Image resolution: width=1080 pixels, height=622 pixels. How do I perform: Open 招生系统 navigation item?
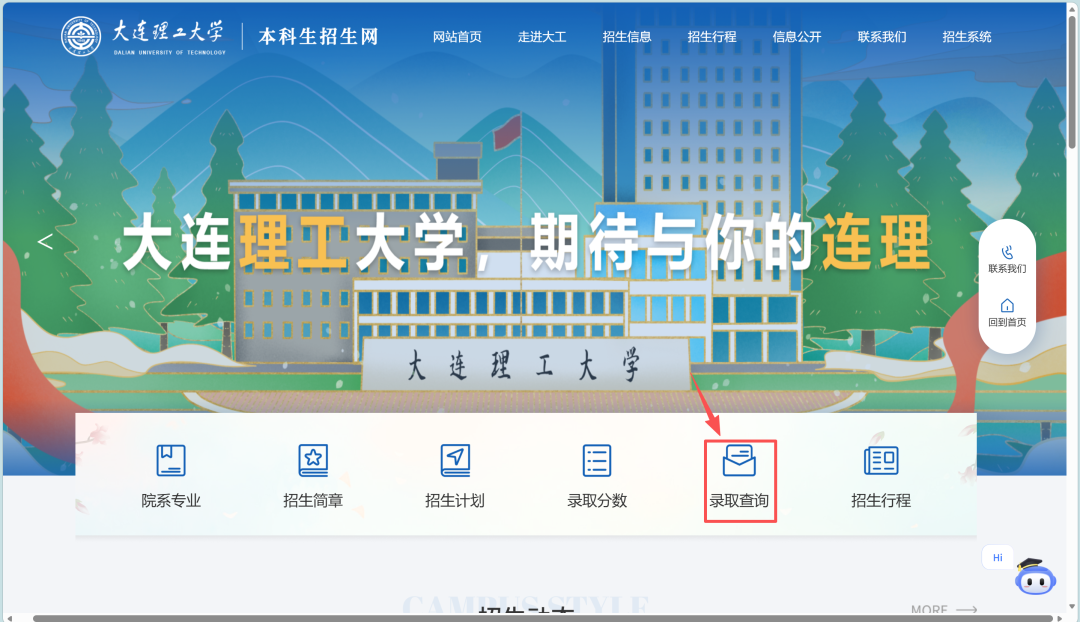[x=966, y=37]
